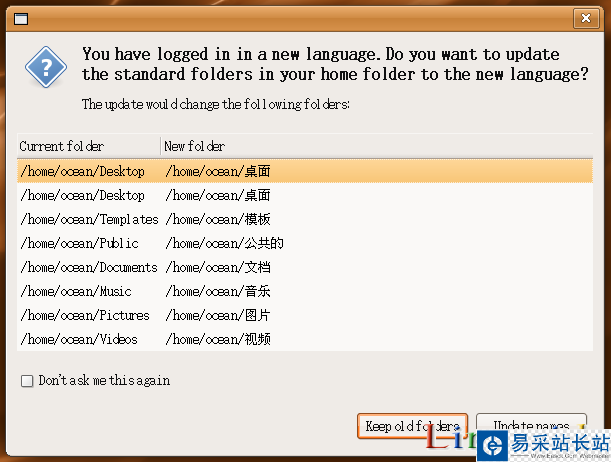Click the "New folder" column header

pos(375,147)
